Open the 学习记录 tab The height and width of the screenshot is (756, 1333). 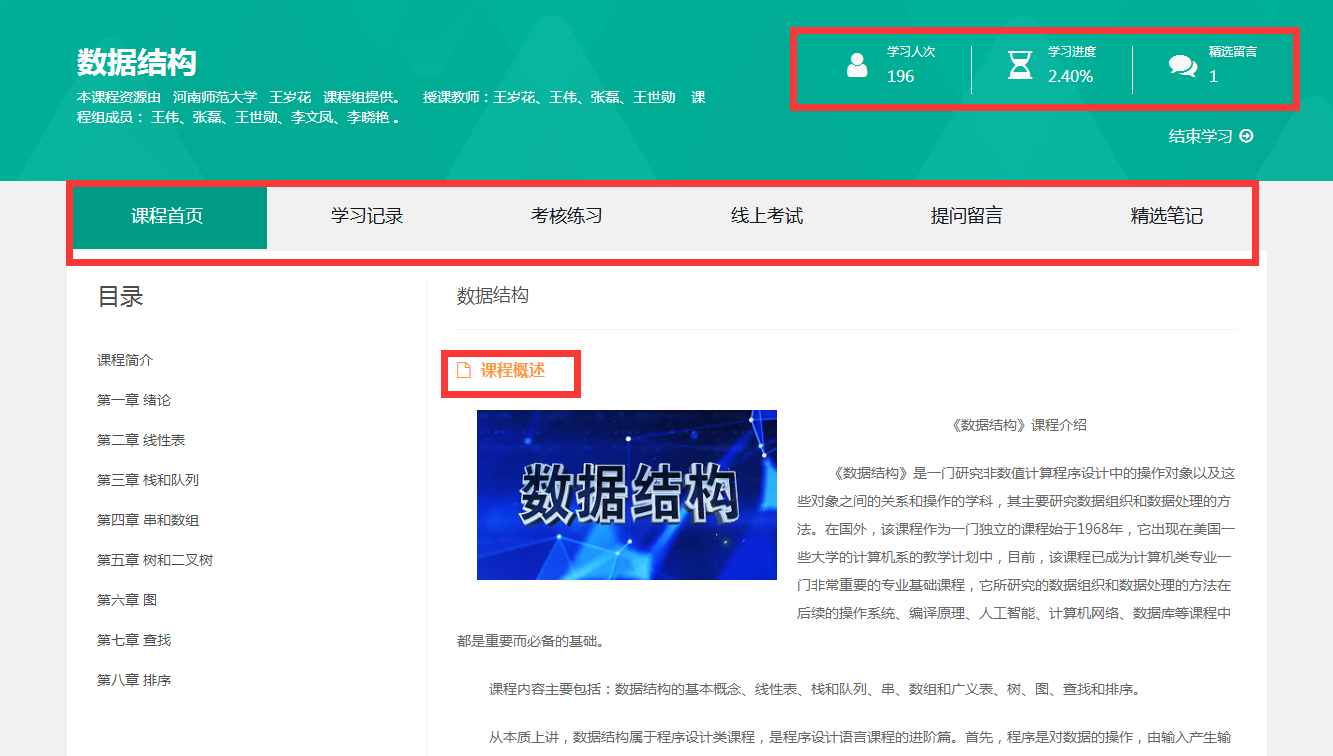[367, 216]
